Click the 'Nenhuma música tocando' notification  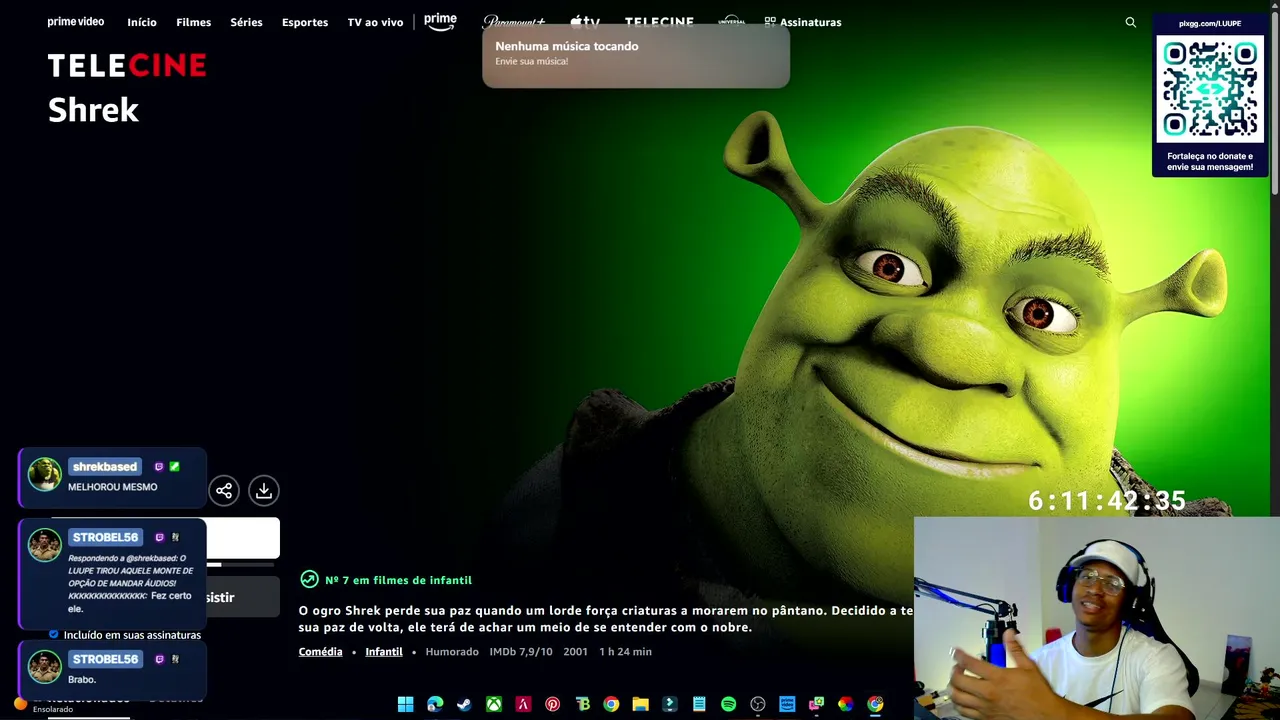(636, 56)
